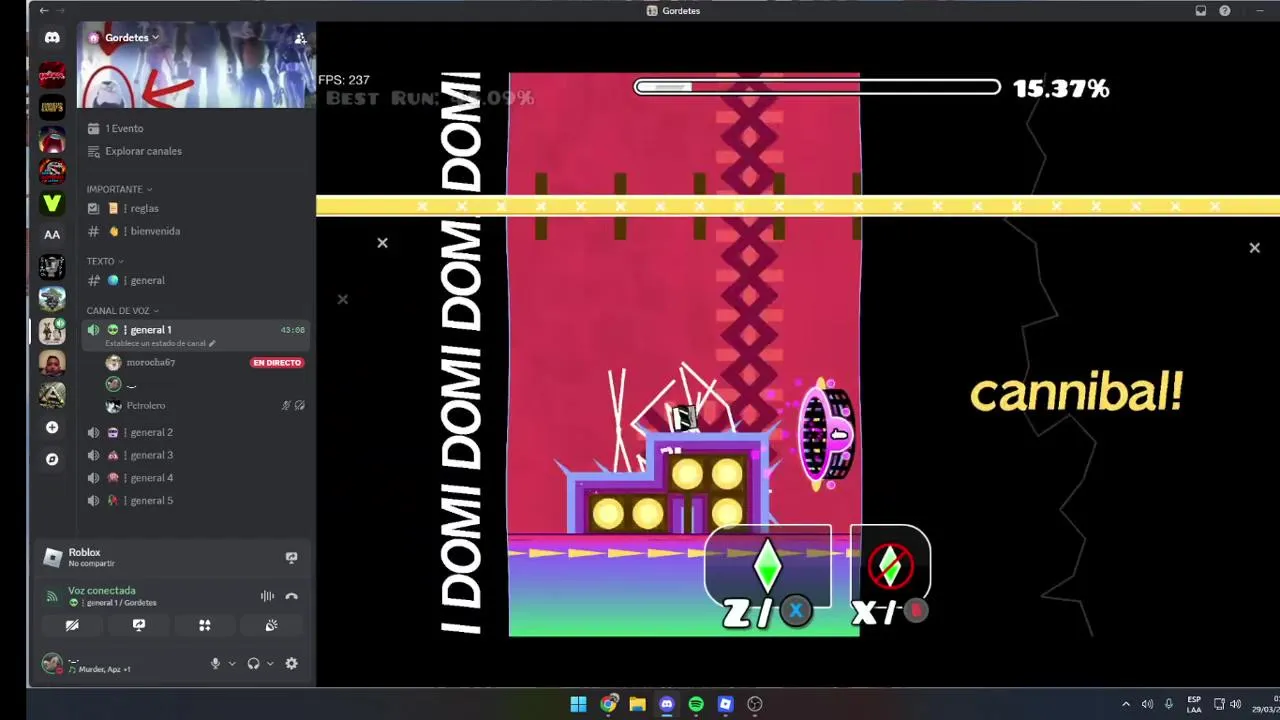Click the Roblox share screen icon
1280x720 pixels.
[291, 557]
